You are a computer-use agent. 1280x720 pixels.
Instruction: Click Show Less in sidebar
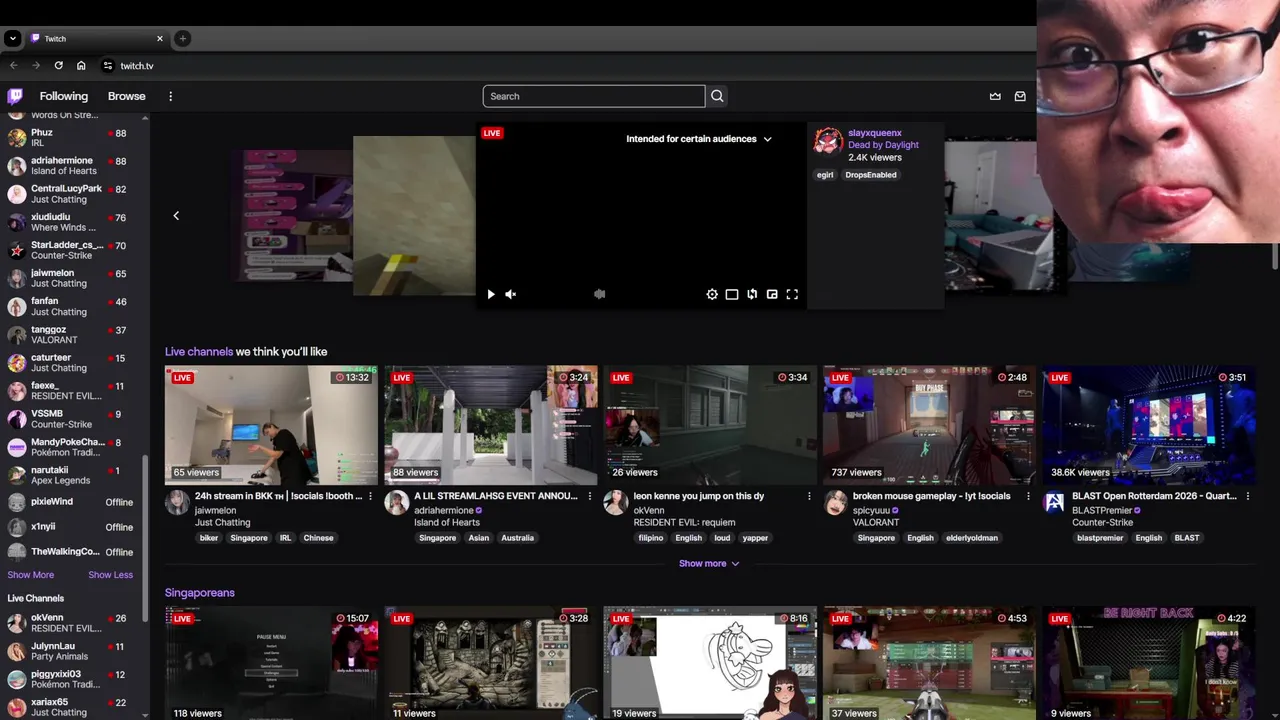coord(110,575)
